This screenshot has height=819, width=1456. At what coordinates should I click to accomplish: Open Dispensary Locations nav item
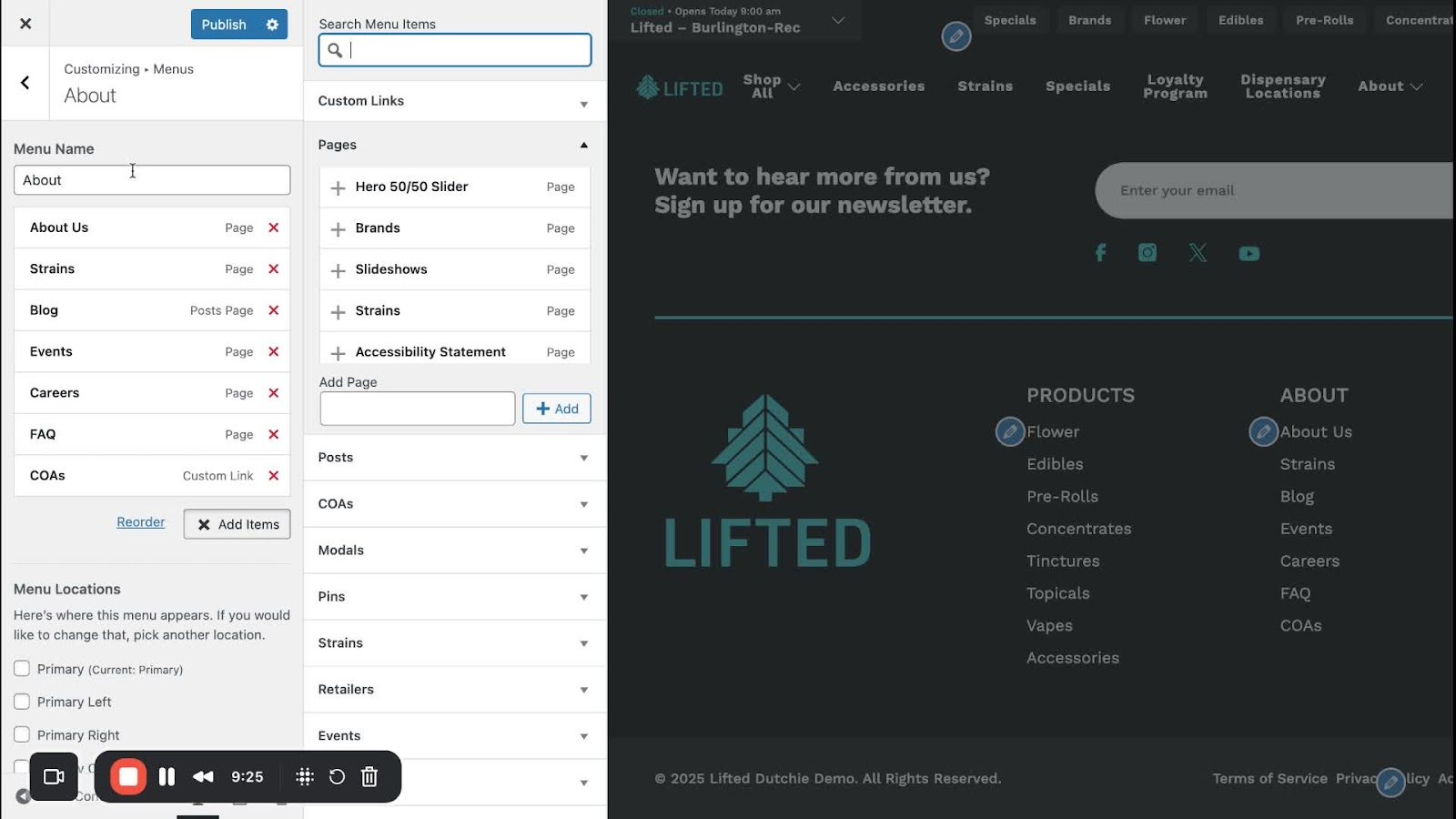1283,86
